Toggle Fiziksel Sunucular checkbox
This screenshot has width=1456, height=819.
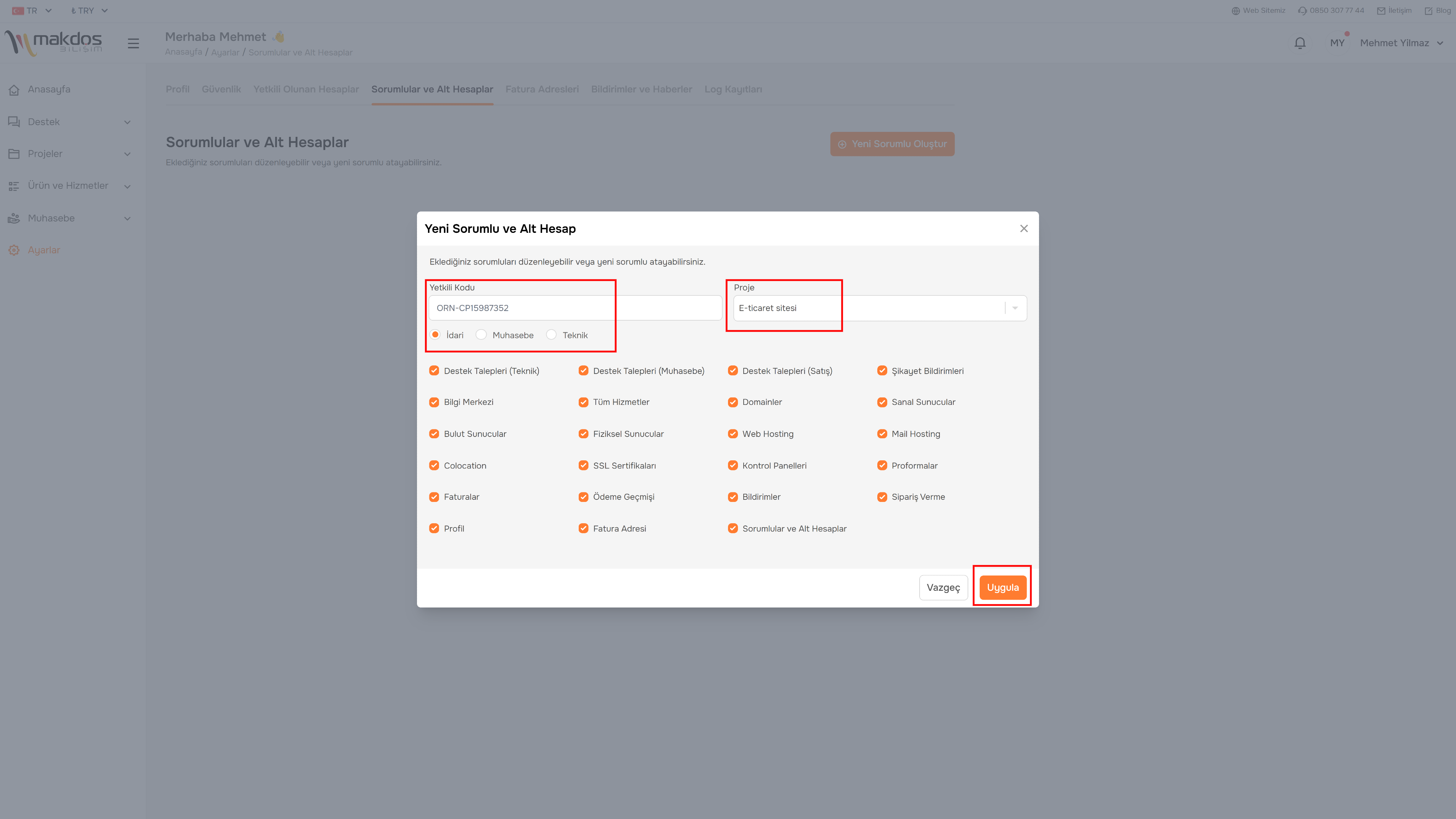583,434
